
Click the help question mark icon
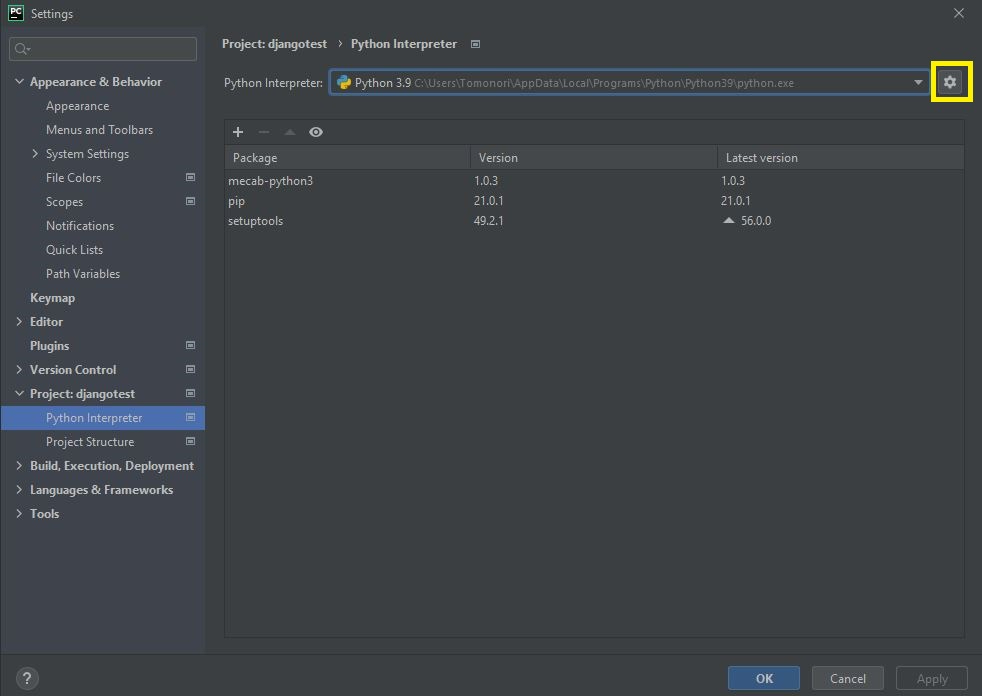point(27,678)
